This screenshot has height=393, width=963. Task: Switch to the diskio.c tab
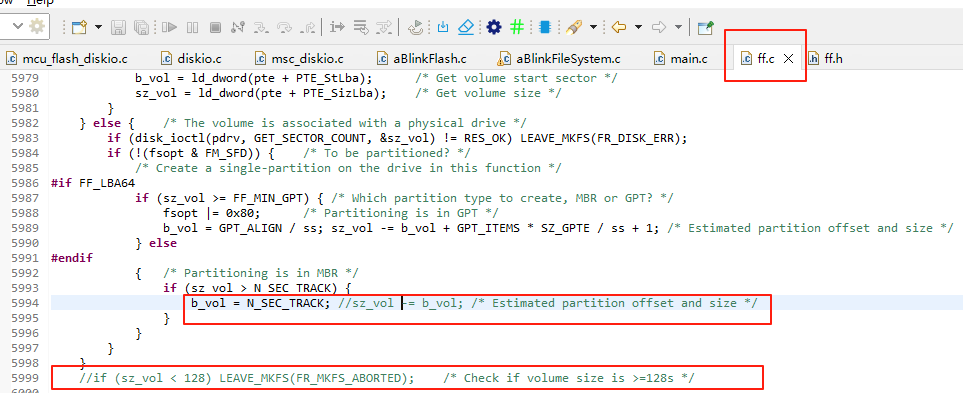(191, 59)
